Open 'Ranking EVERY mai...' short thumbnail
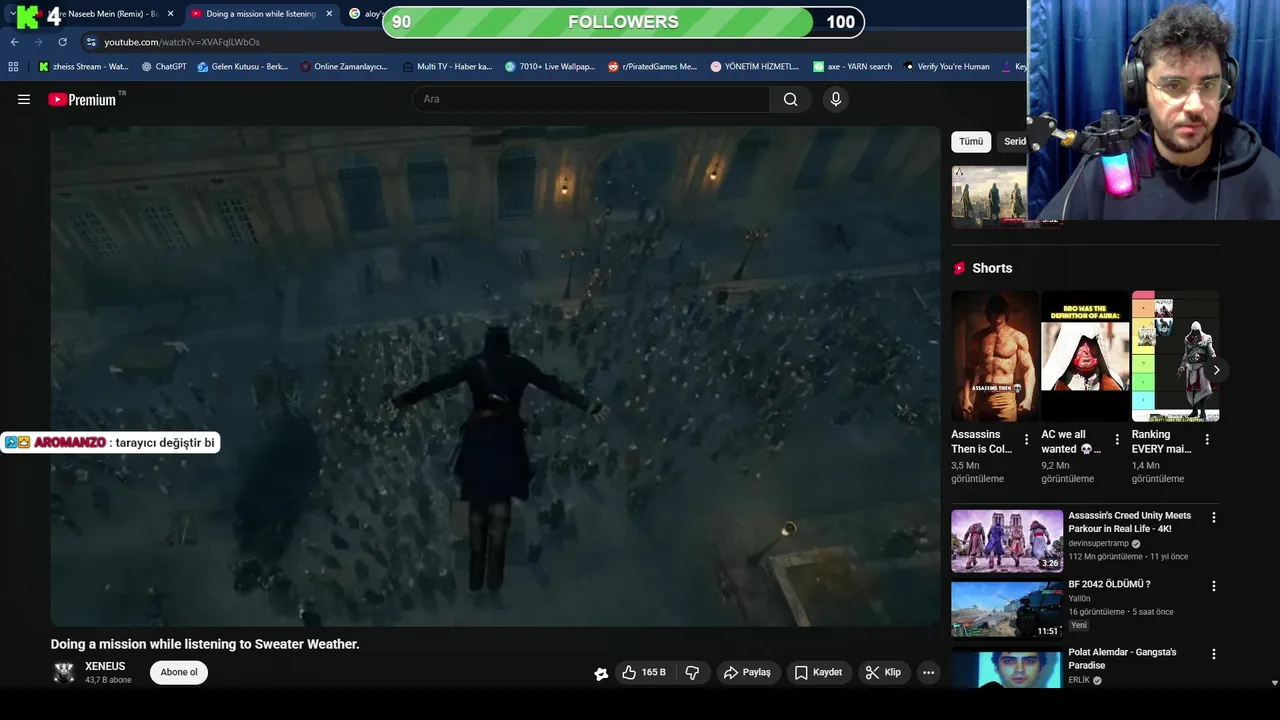1280x720 pixels. pyautogui.click(x=1175, y=356)
